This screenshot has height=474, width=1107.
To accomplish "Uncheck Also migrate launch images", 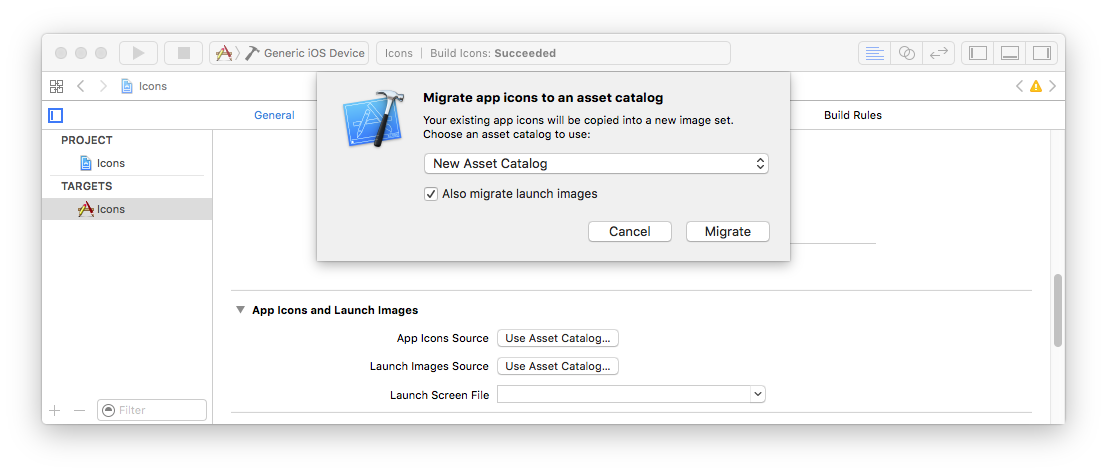I will [431, 194].
